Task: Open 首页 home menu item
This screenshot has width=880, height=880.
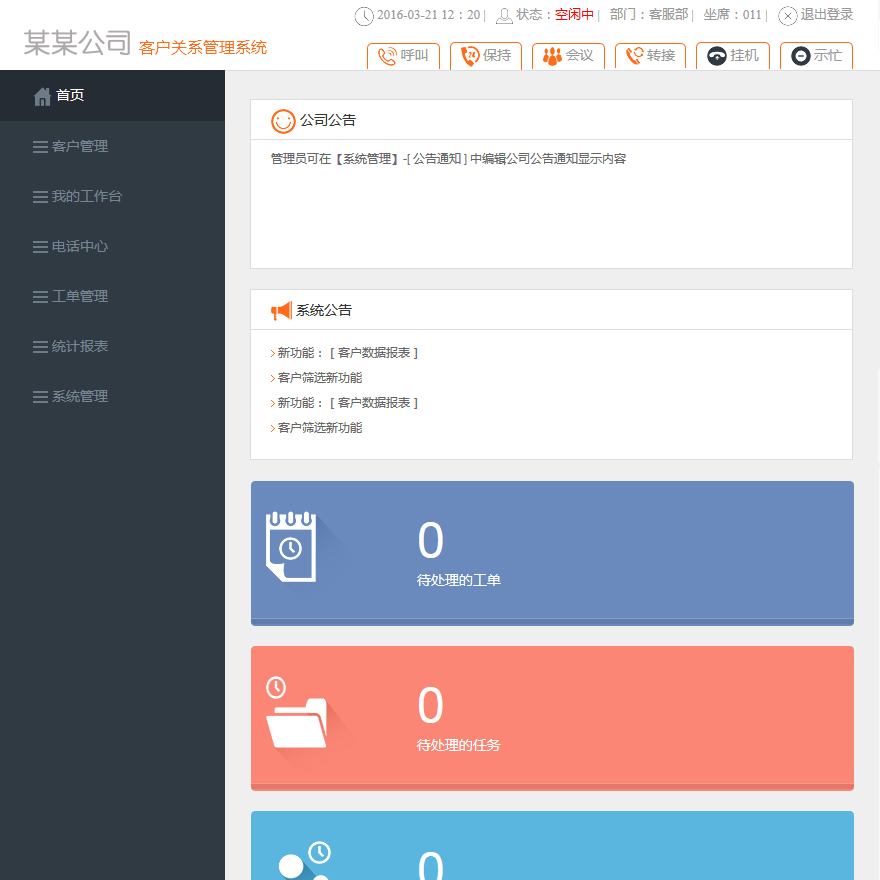Action: click(112, 95)
